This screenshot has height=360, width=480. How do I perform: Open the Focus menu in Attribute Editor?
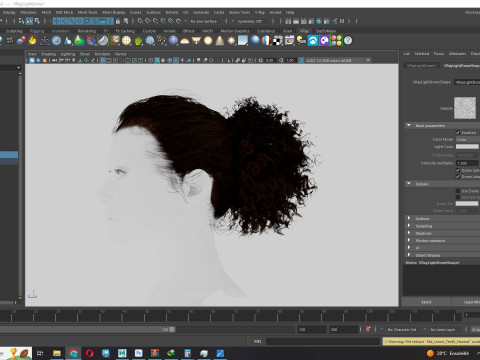coord(439,53)
